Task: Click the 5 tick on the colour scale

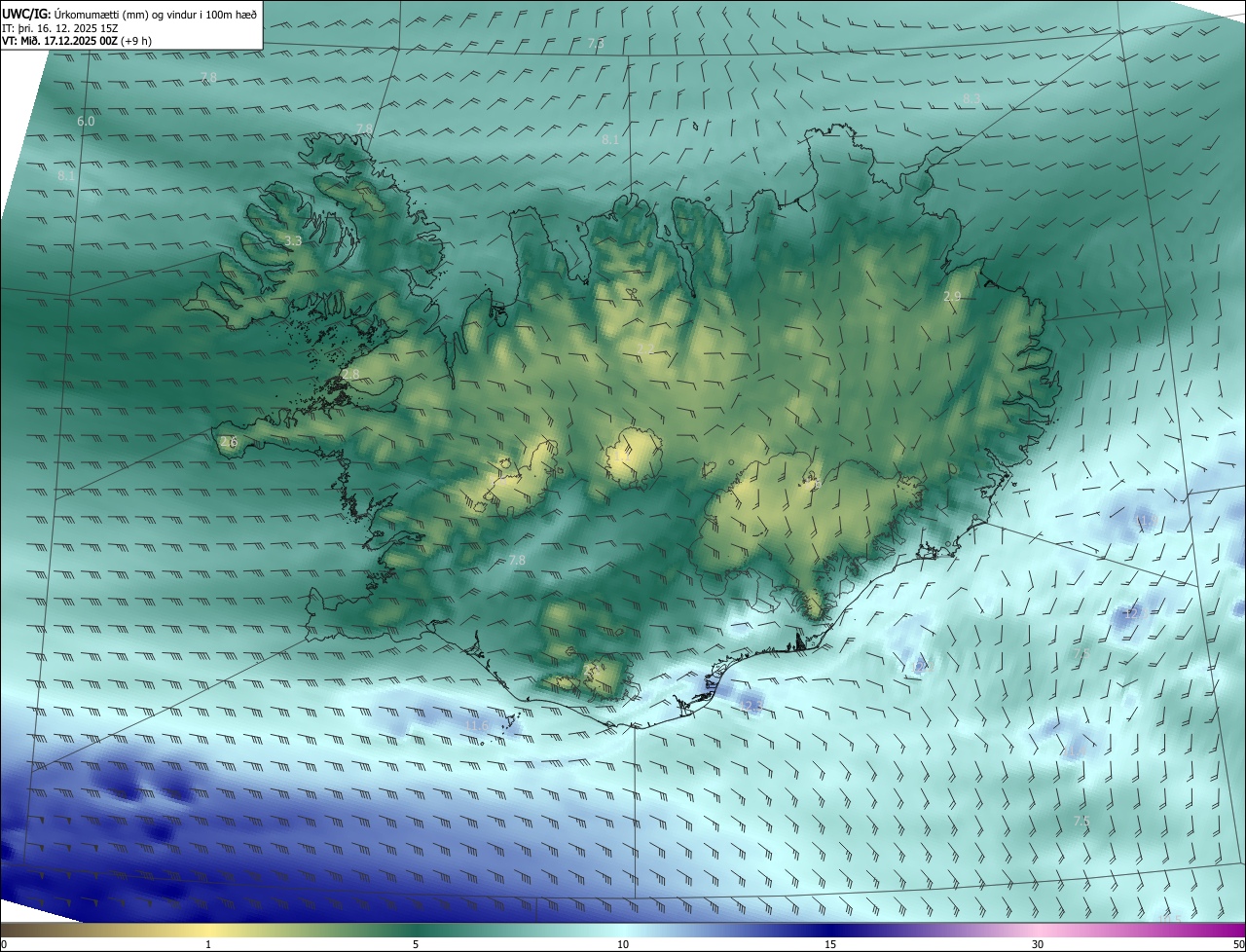Action: [416, 944]
